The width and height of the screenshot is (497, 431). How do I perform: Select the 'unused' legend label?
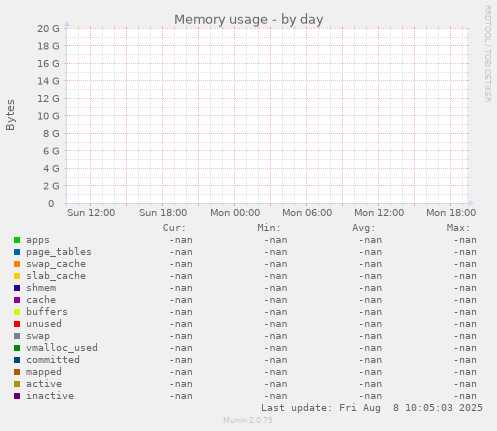44,324
